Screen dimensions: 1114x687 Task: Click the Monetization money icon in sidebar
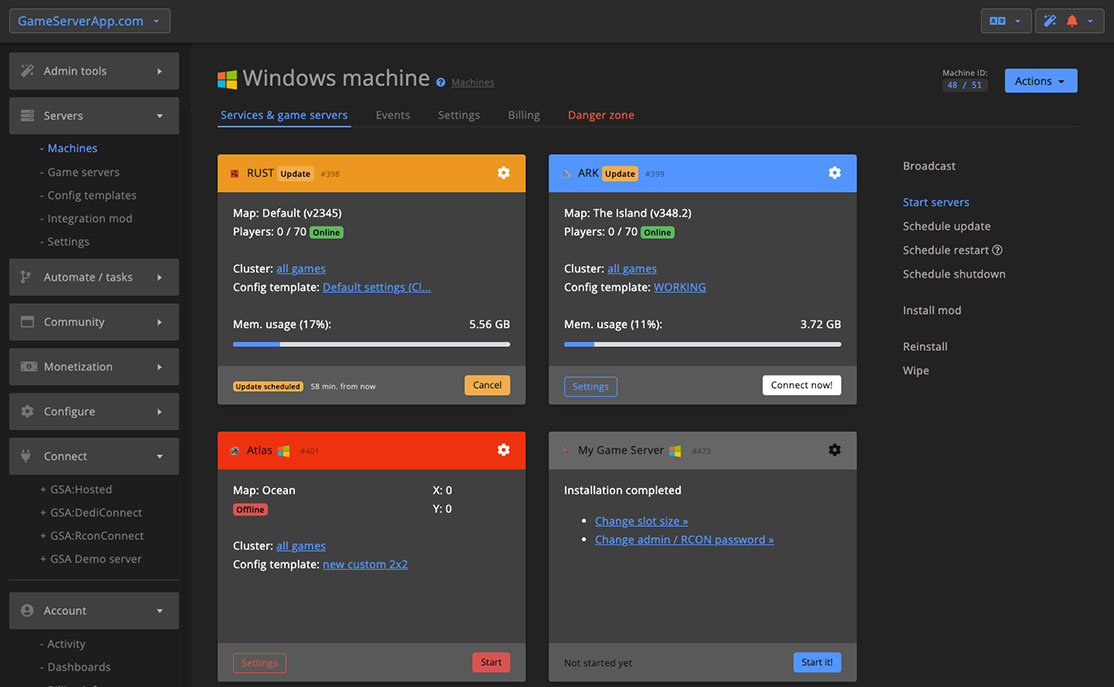pyautogui.click(x=28, y=366)
